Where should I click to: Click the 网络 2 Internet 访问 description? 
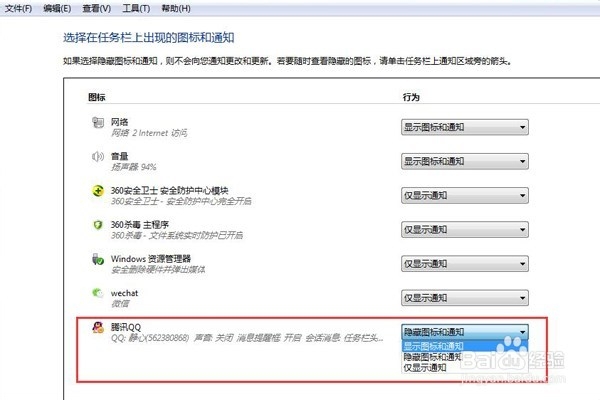click(x=149, y=133)
